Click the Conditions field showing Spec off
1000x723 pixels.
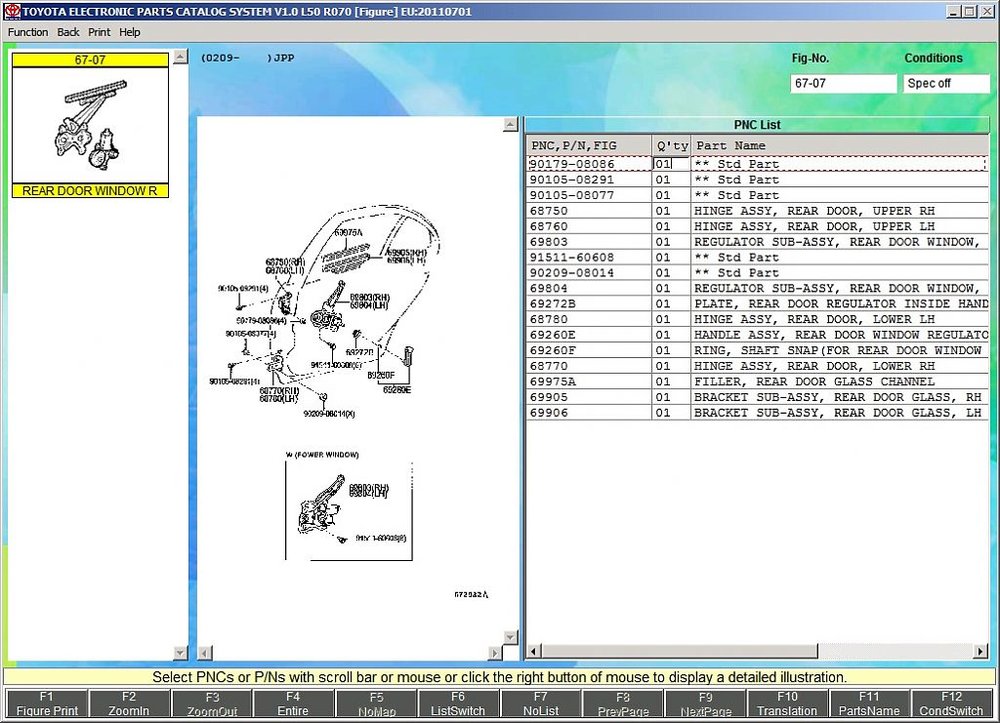(x=946, y=84)
